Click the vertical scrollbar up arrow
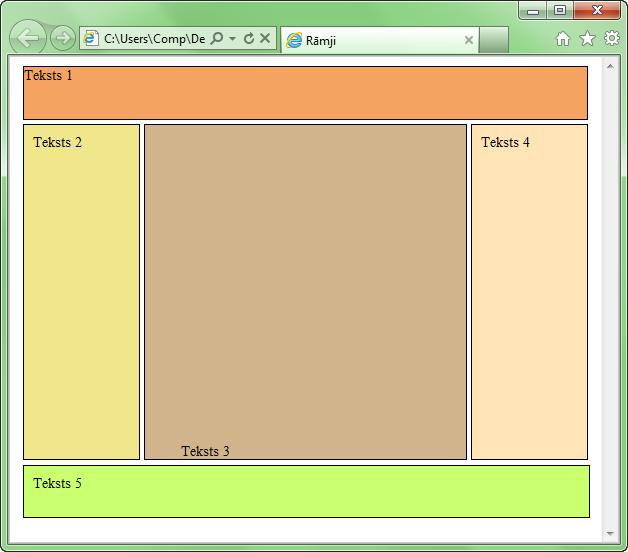This screenshot has width=628, height=552. pos(611,65)
